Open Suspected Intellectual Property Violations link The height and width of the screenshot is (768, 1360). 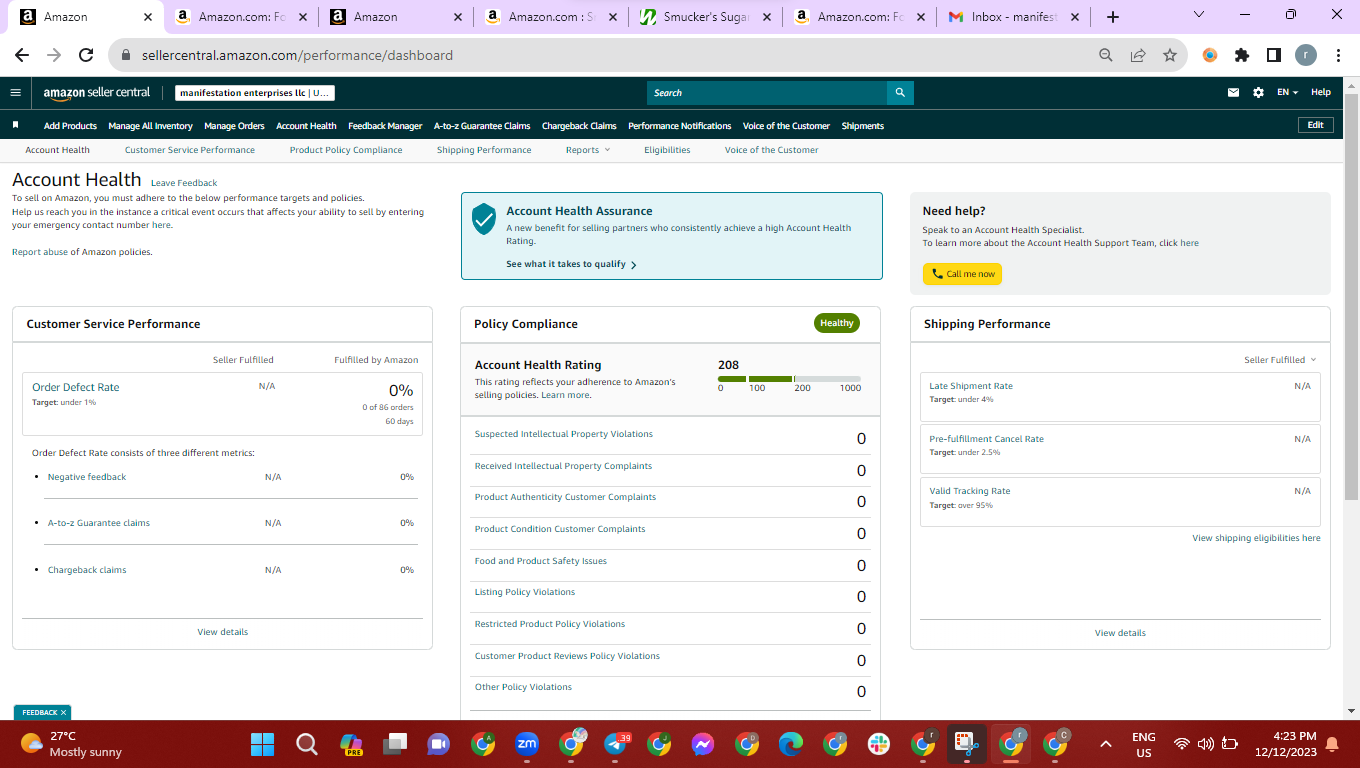[x=563, y=434]
